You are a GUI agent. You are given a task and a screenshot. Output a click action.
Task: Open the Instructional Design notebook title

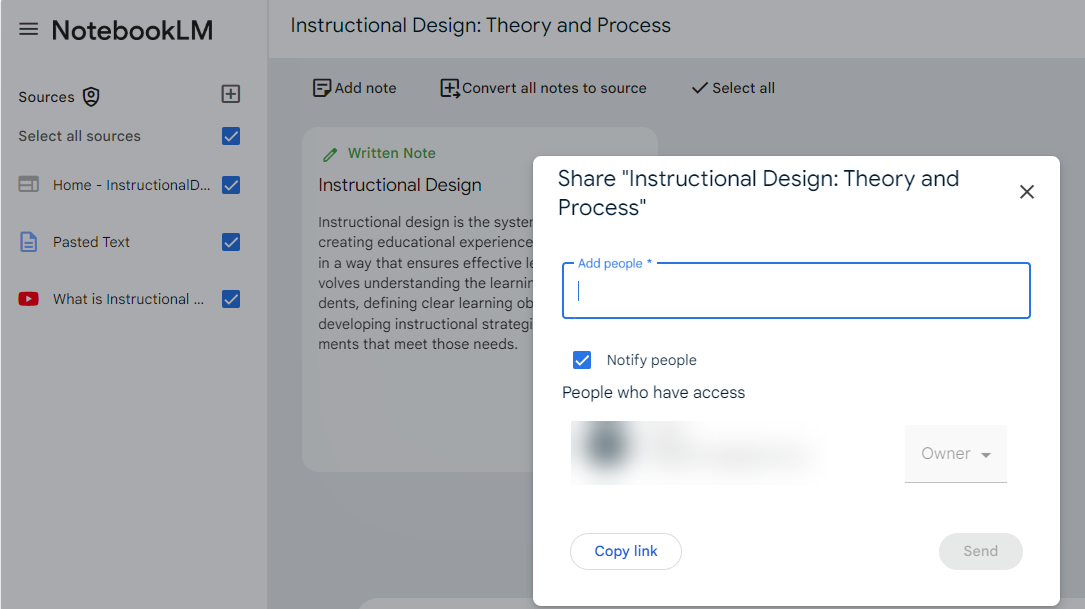[480, 26]
